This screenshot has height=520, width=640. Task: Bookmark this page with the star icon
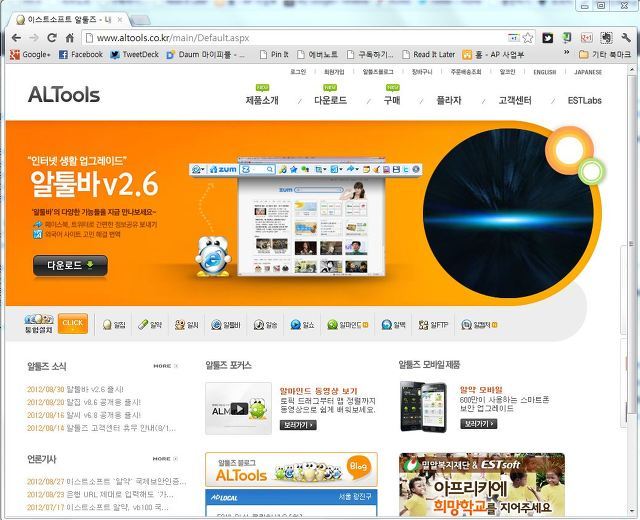pyautogui.click(x=528, y=38)
